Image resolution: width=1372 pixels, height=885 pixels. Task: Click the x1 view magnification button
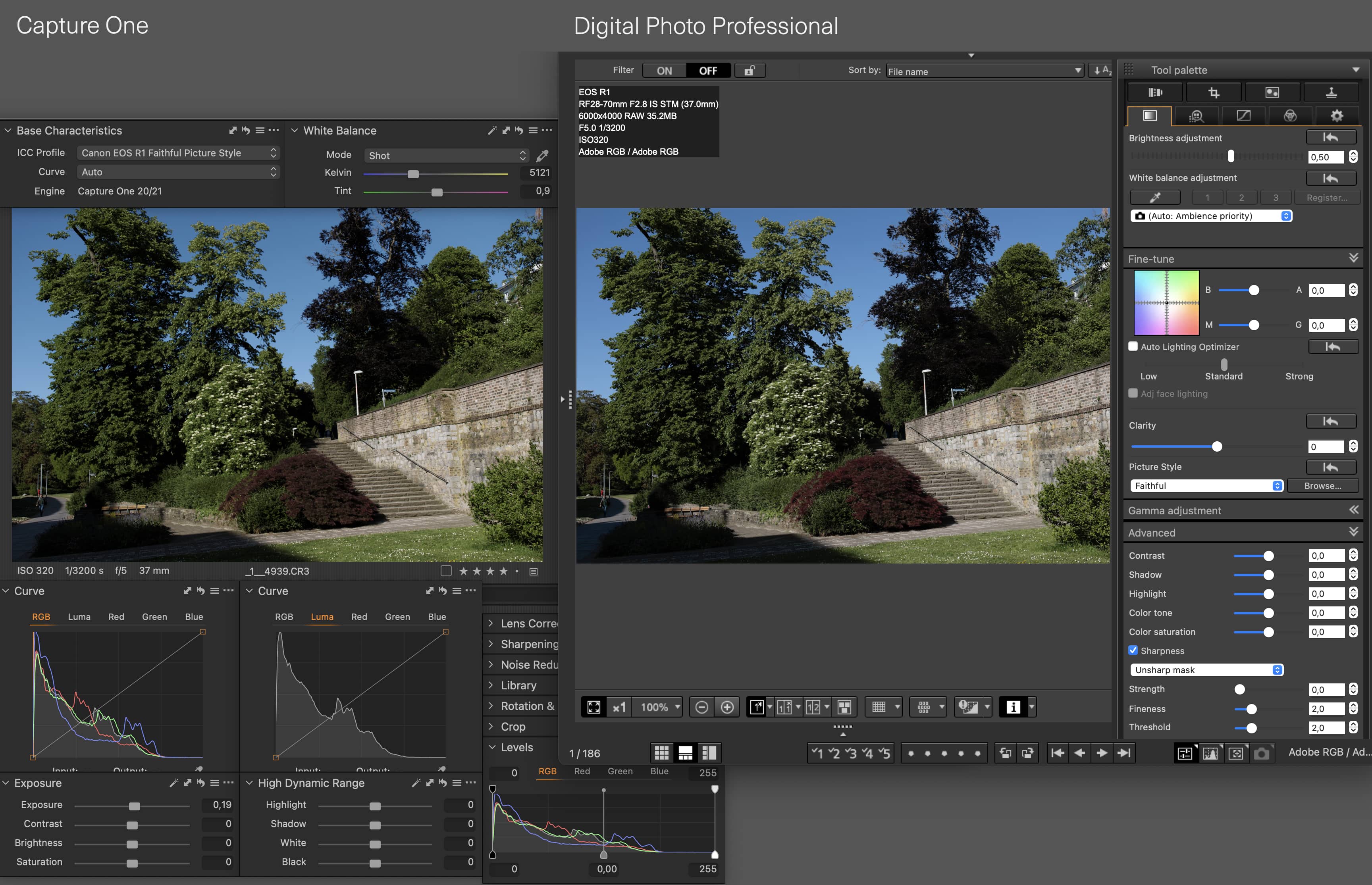619,706
